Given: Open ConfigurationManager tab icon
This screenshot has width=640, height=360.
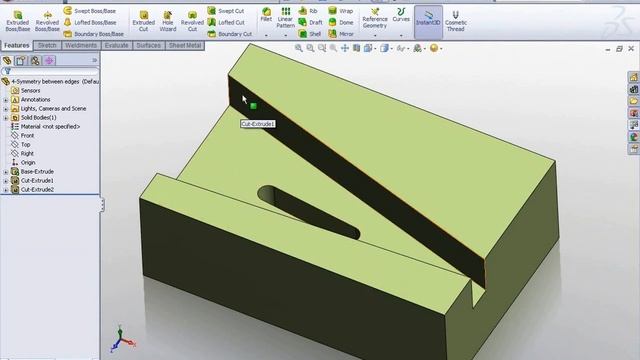Looking at the screenshot, I should pyautogui.click(x=35, y=61).
